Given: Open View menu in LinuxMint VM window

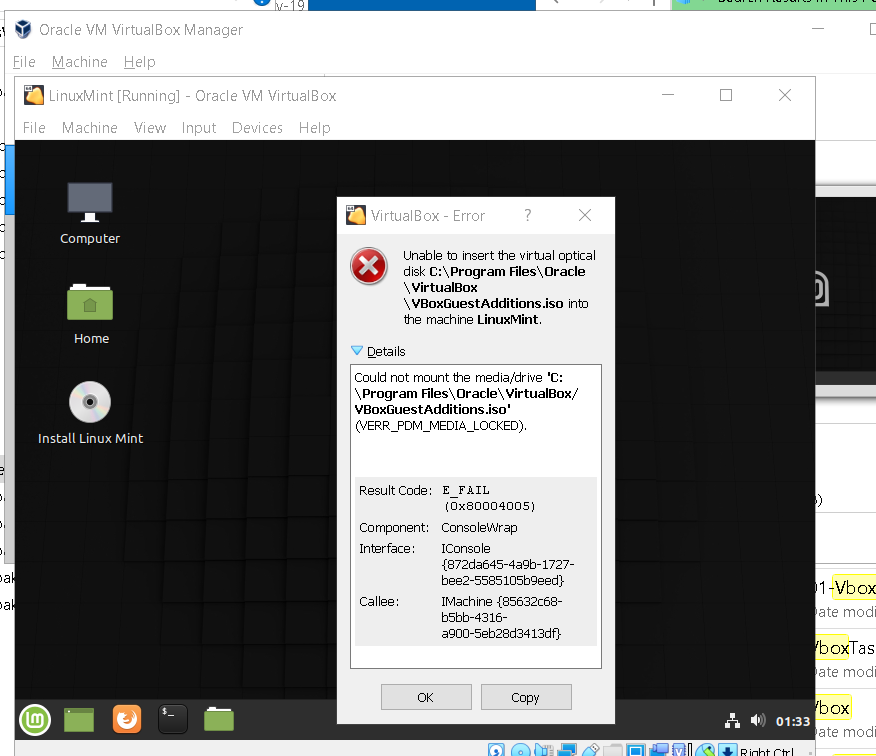Looking at the screenshot, I should (150, 128).
